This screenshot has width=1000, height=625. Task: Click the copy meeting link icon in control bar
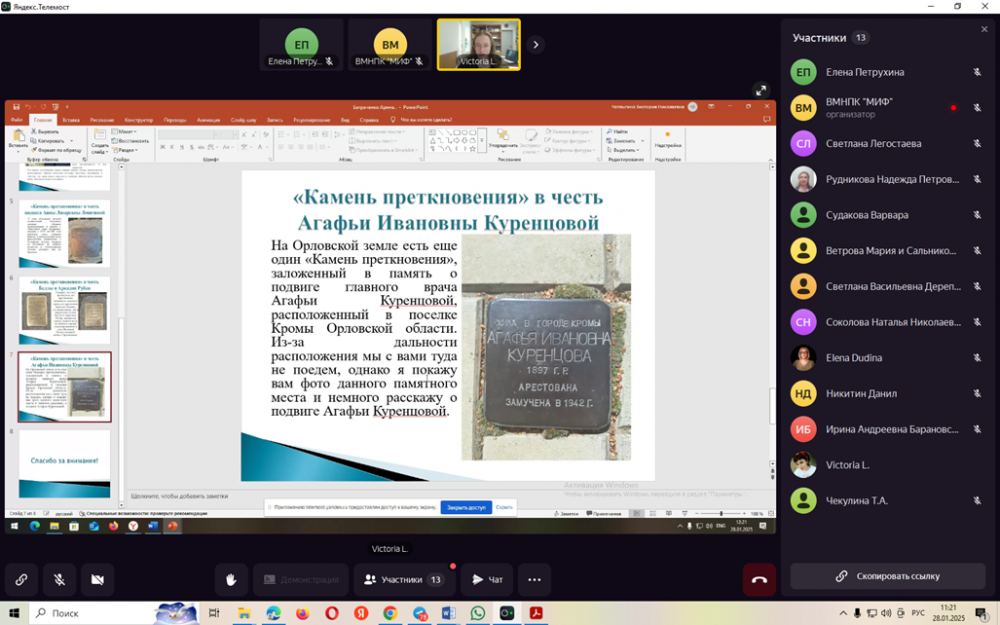point(21,580)
